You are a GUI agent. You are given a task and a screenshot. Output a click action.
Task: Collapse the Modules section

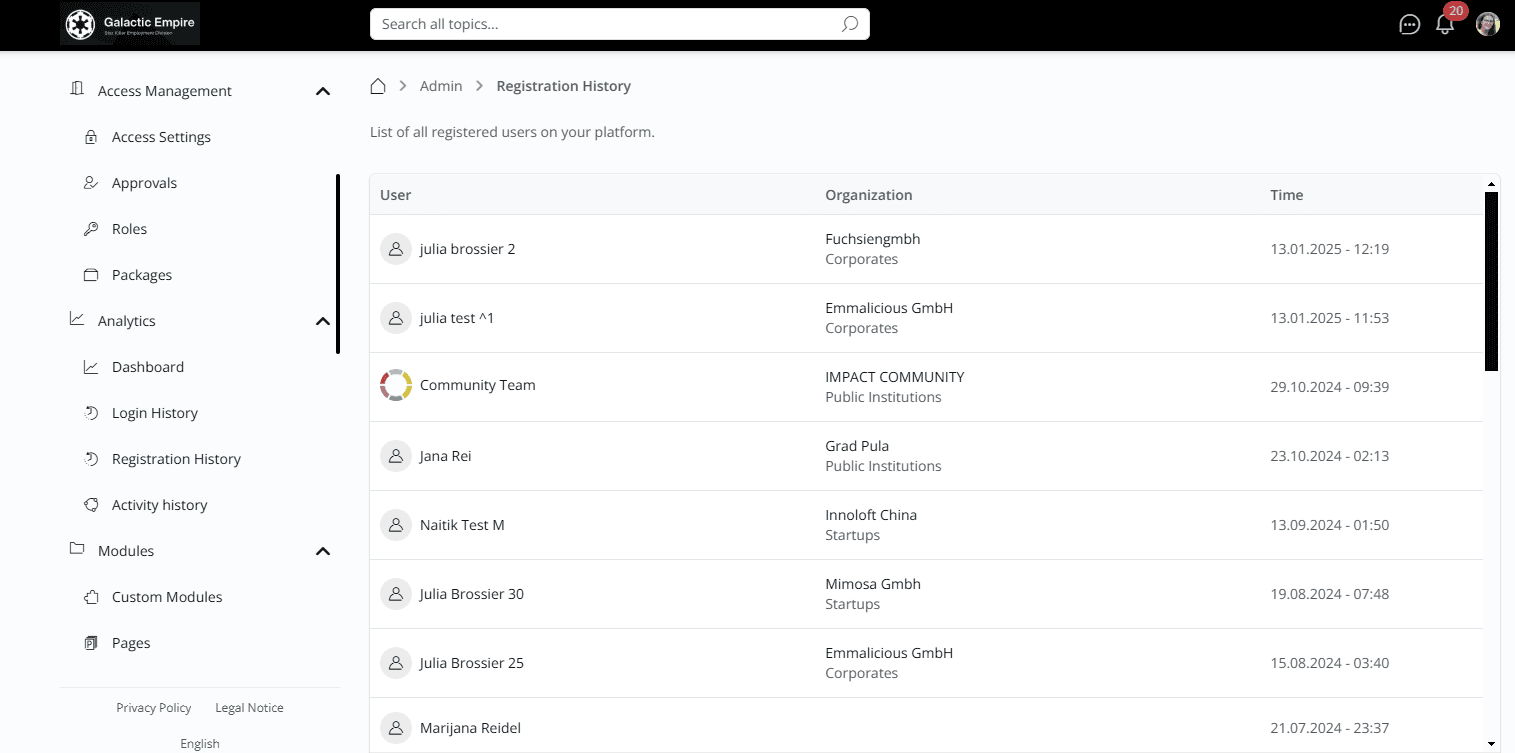click(323, 551)
